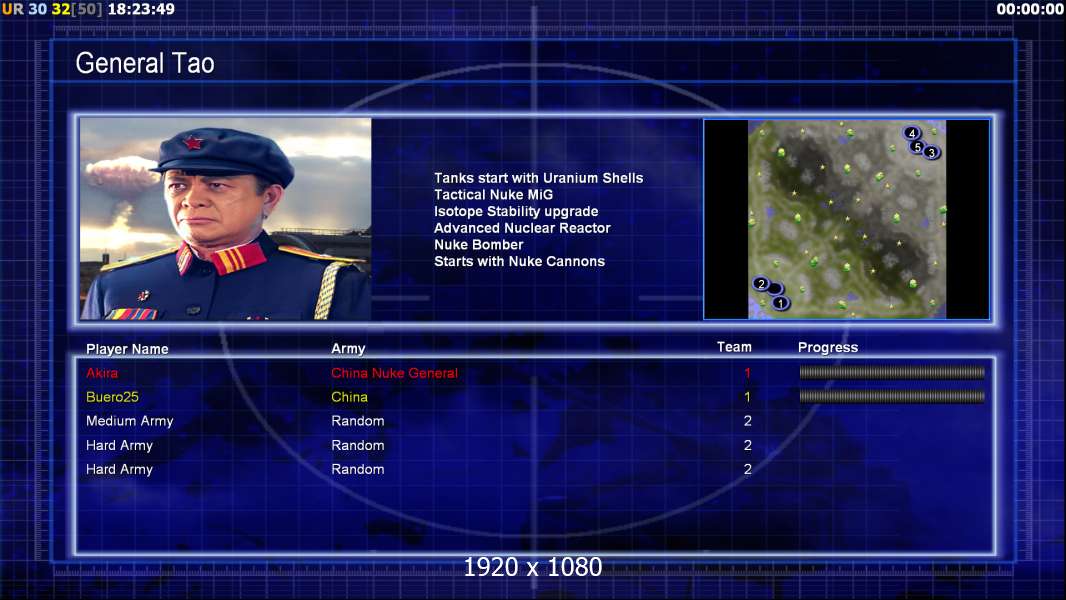Click 'Tanks start with Uranium Shells' text
The image size is (1066, 600).
[x=538, y=178]
